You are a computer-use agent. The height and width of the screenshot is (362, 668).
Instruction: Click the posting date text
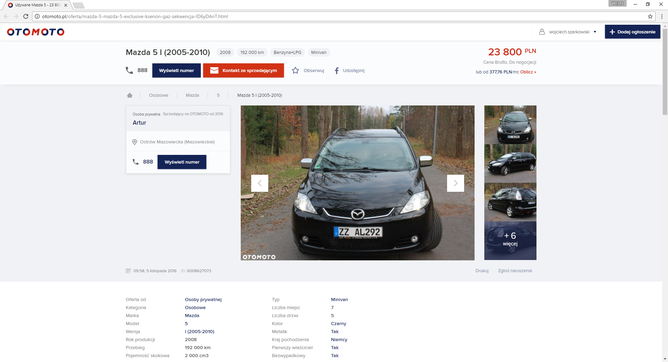(x=155, y=271)
